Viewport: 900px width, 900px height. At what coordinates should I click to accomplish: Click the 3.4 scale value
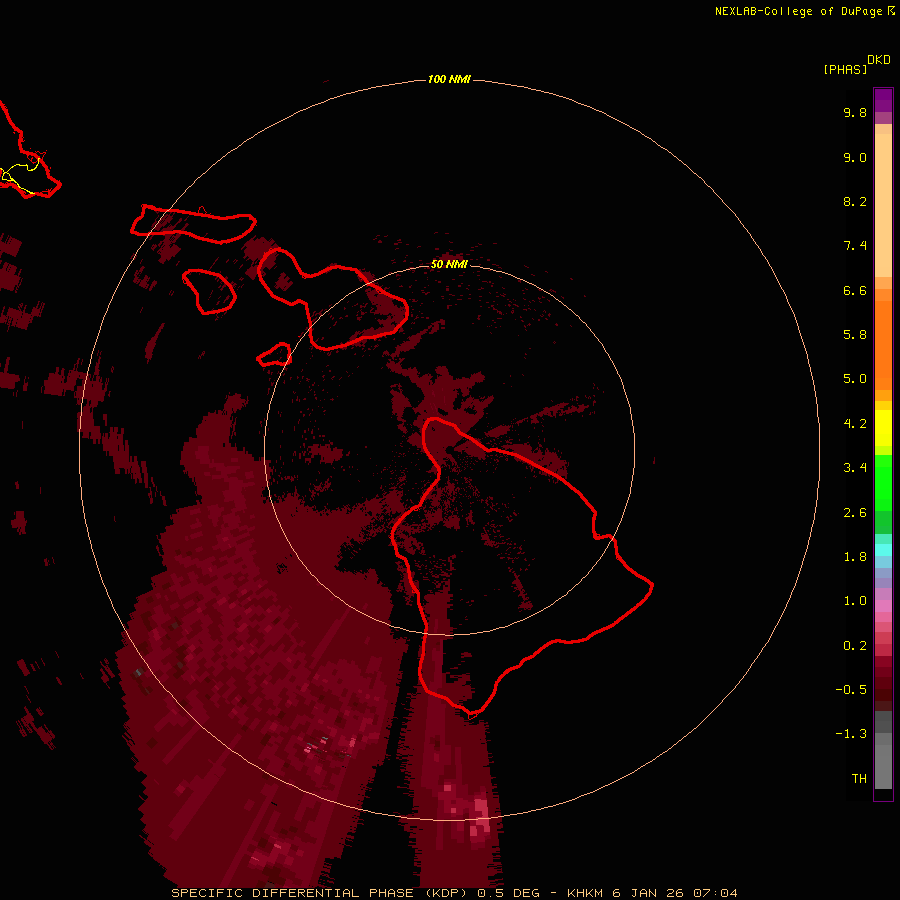855,467
